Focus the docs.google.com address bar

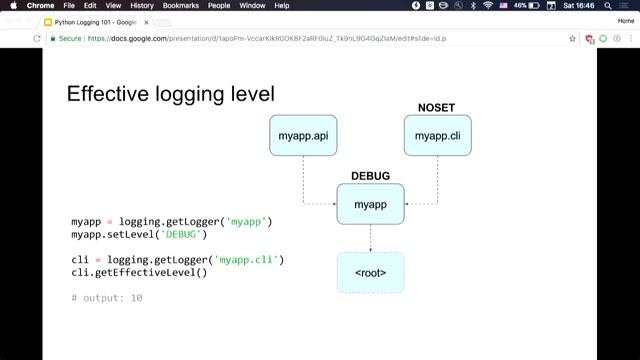(267, 38)
